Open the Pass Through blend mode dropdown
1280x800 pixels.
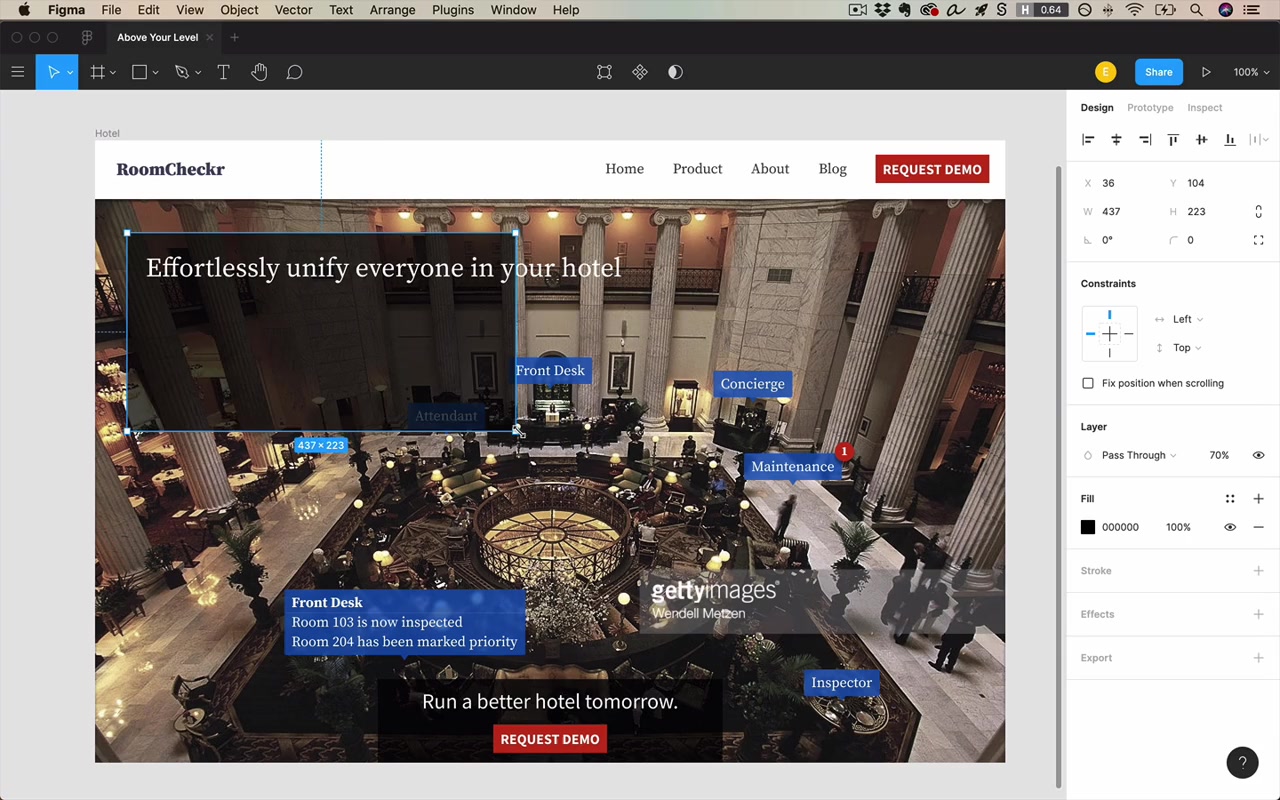[1139, 455]
